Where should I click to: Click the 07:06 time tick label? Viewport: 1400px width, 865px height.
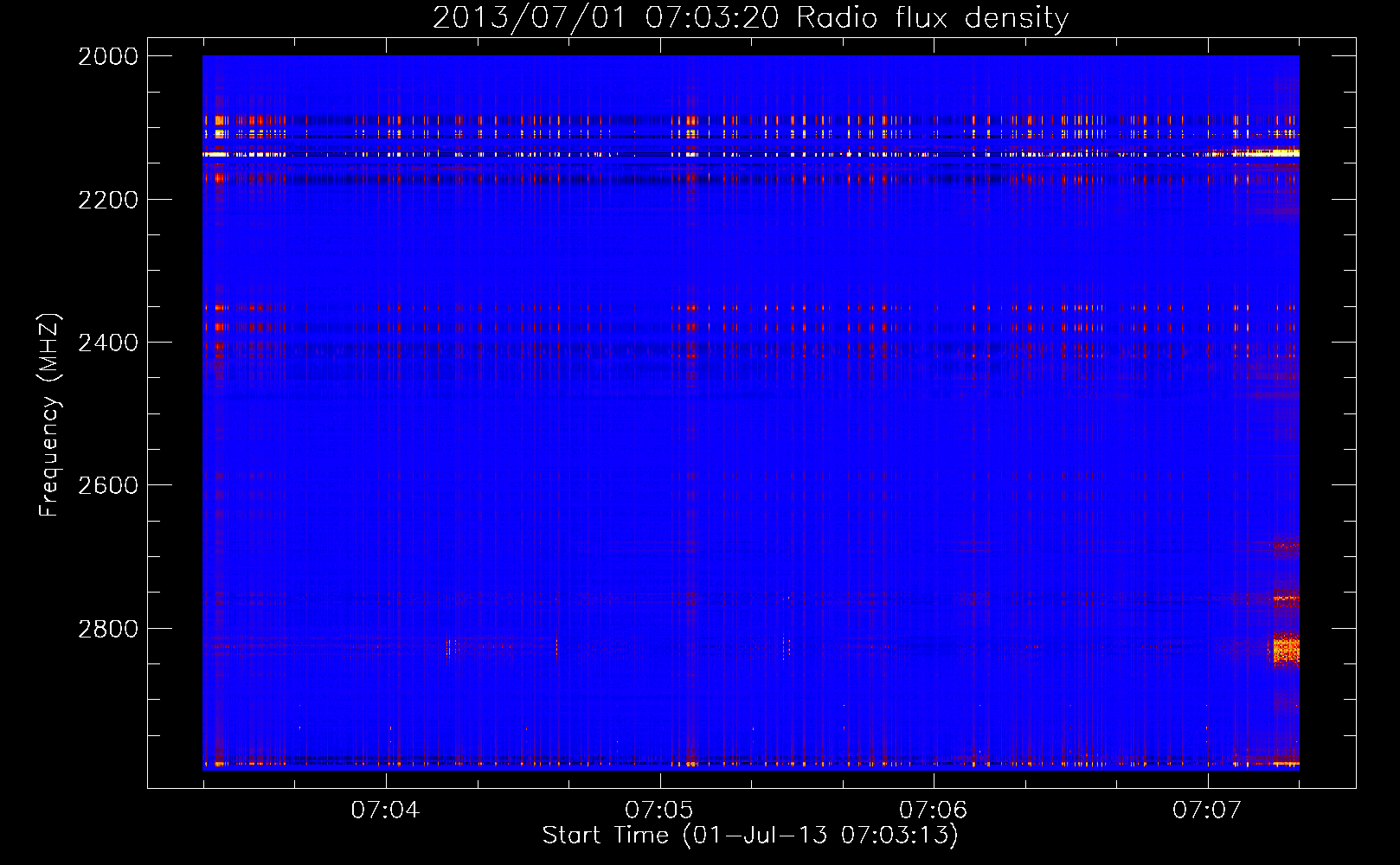point(933,810)
